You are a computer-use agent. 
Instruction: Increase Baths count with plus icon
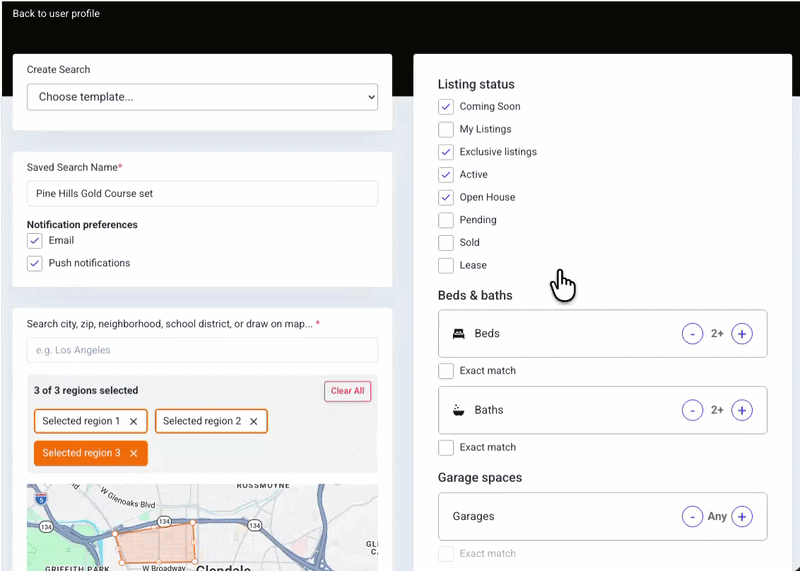[742, 410]
